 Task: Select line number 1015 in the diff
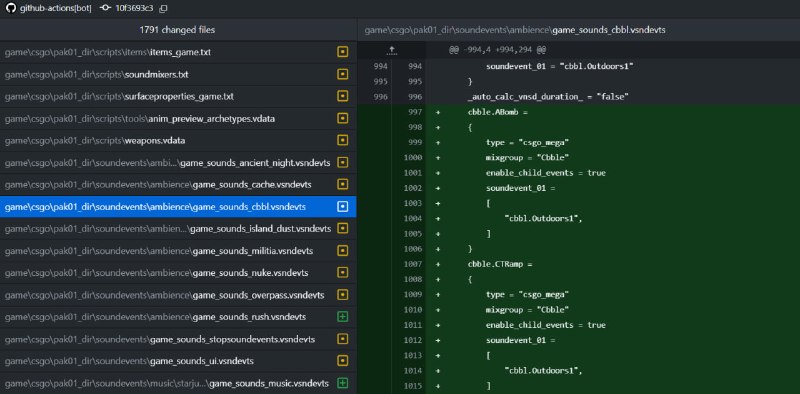(x=414, y=386)
